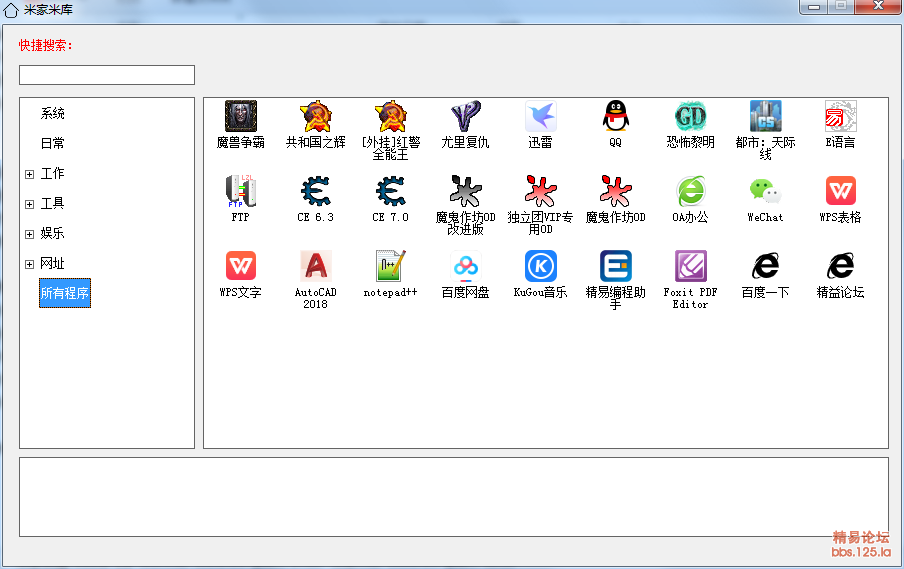
Task: Launch red 魔鬼作坊OD icon
Action: [615, 191]
